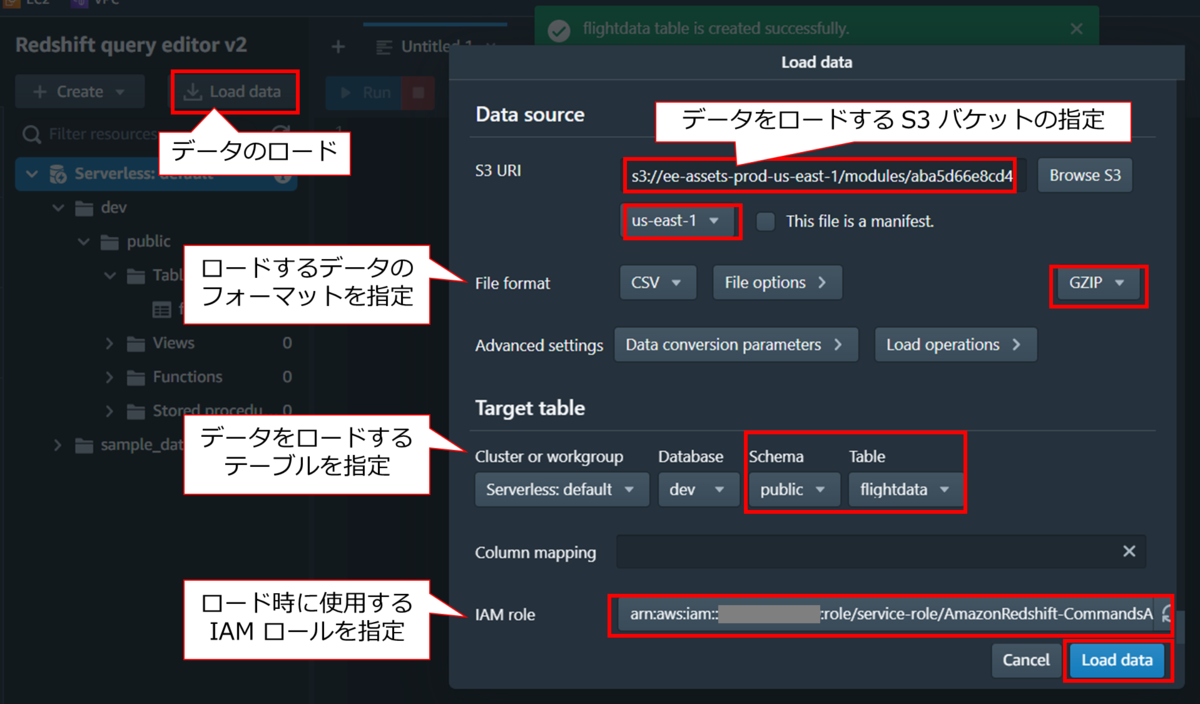Open the flightdata table dropdown
This screenshot has width=1200, height=704.
tap(905, 490)
